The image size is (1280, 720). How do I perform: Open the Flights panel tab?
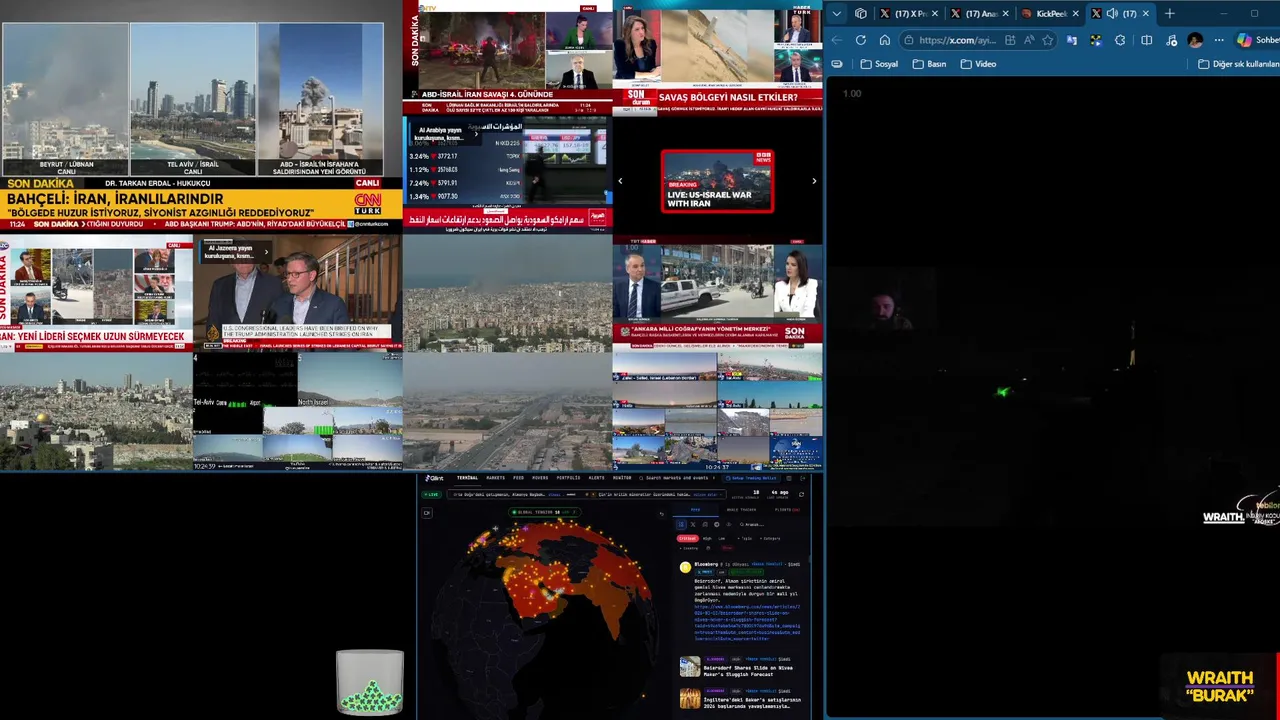pos(787,510)
